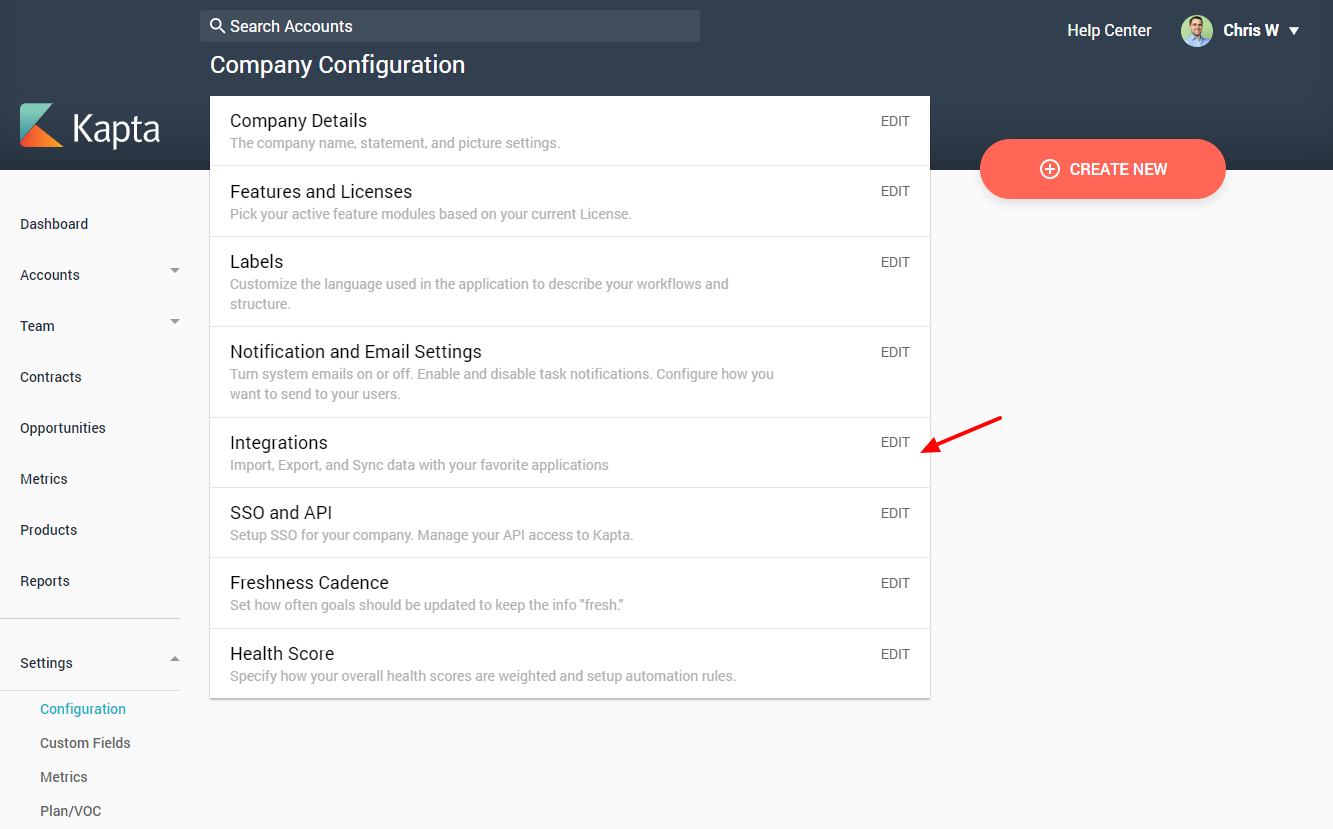Edit Features and Licenses
This screenshot has width=1333, height=829.
895,191
